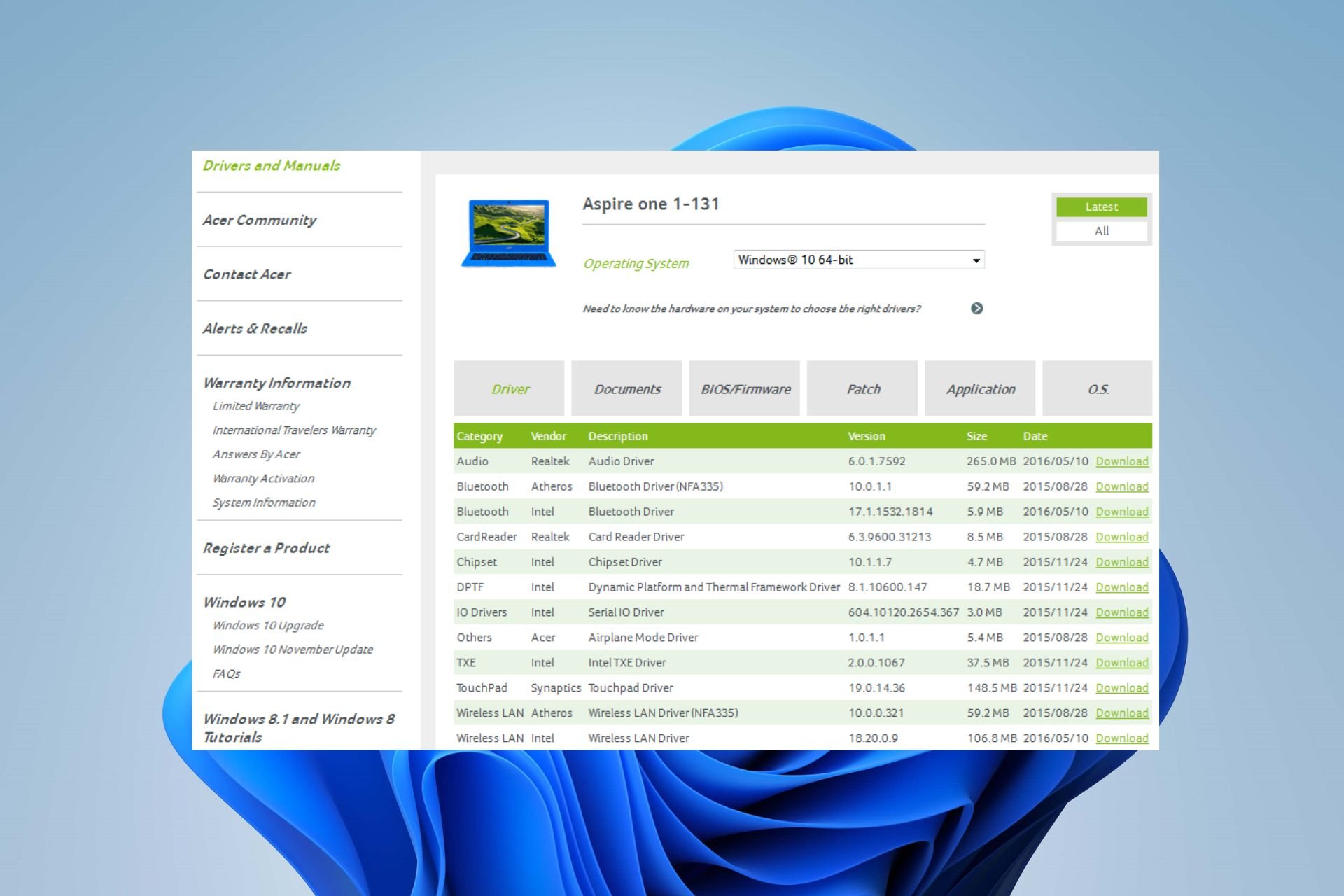Download the Audio Driver
Screen dimensions: 1344x896
[1122, 461]
